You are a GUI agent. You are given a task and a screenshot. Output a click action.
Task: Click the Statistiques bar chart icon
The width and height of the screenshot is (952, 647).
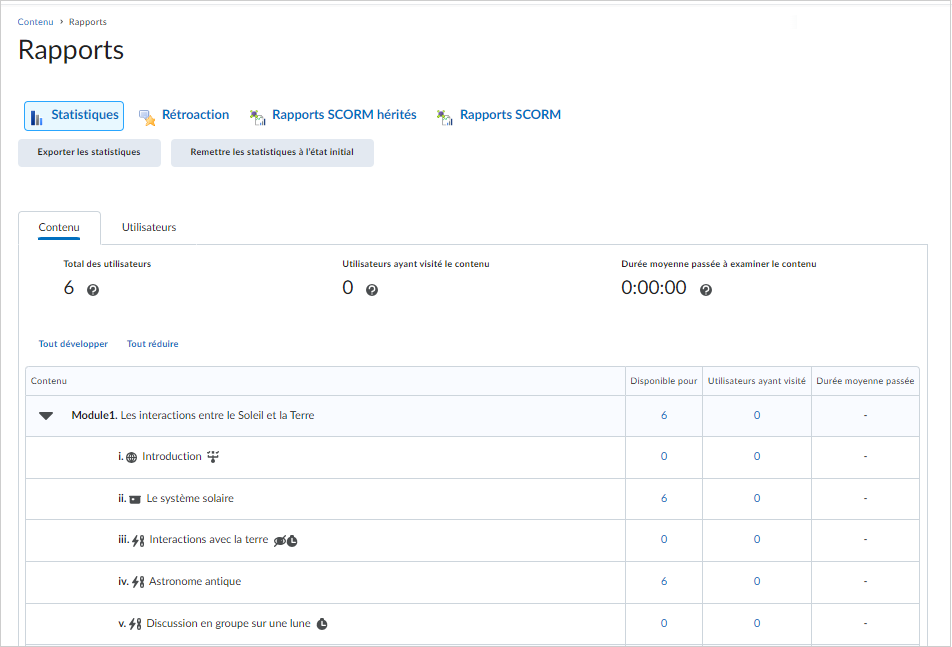point(36,118)
